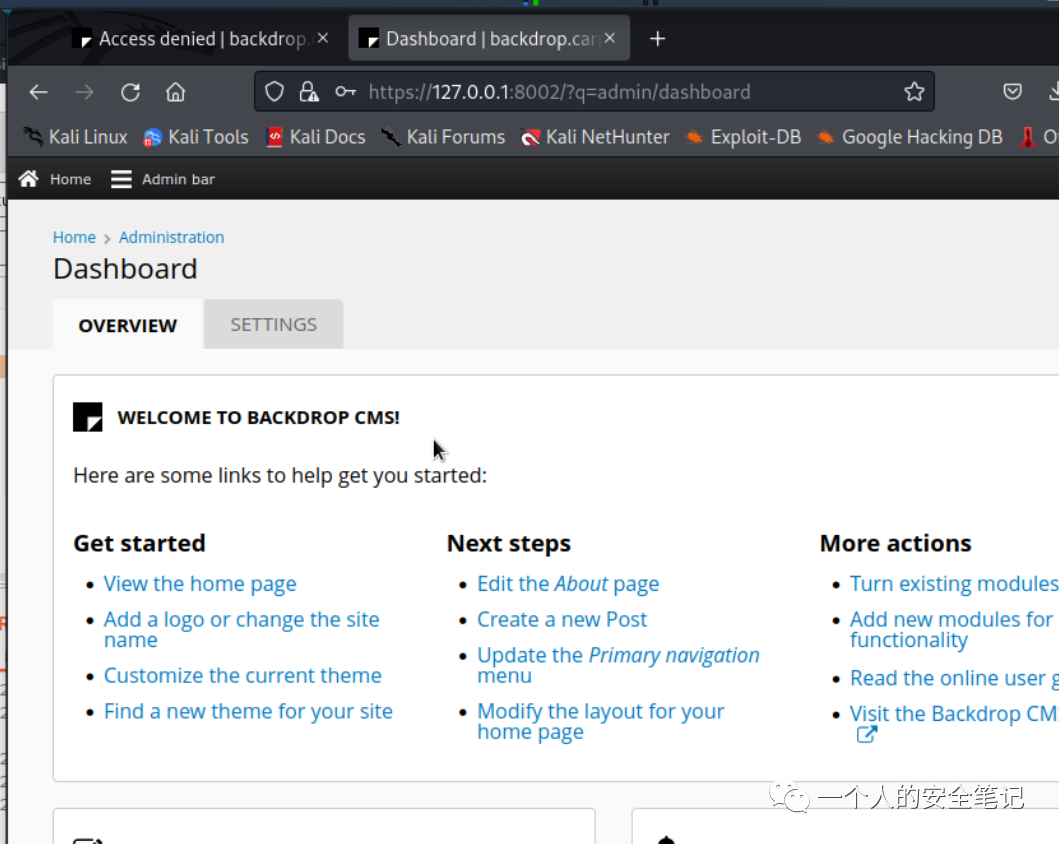The image size is (1059, 844).
Task: Open the browser home page icon
Action: [176, 92]
